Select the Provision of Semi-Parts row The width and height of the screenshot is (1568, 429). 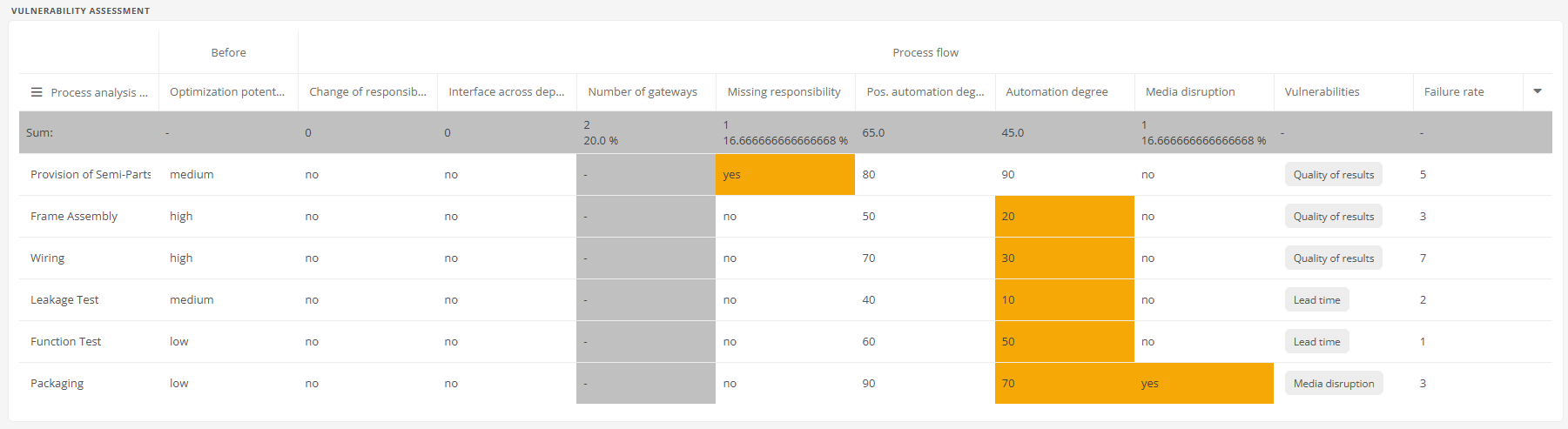(785, 174)
